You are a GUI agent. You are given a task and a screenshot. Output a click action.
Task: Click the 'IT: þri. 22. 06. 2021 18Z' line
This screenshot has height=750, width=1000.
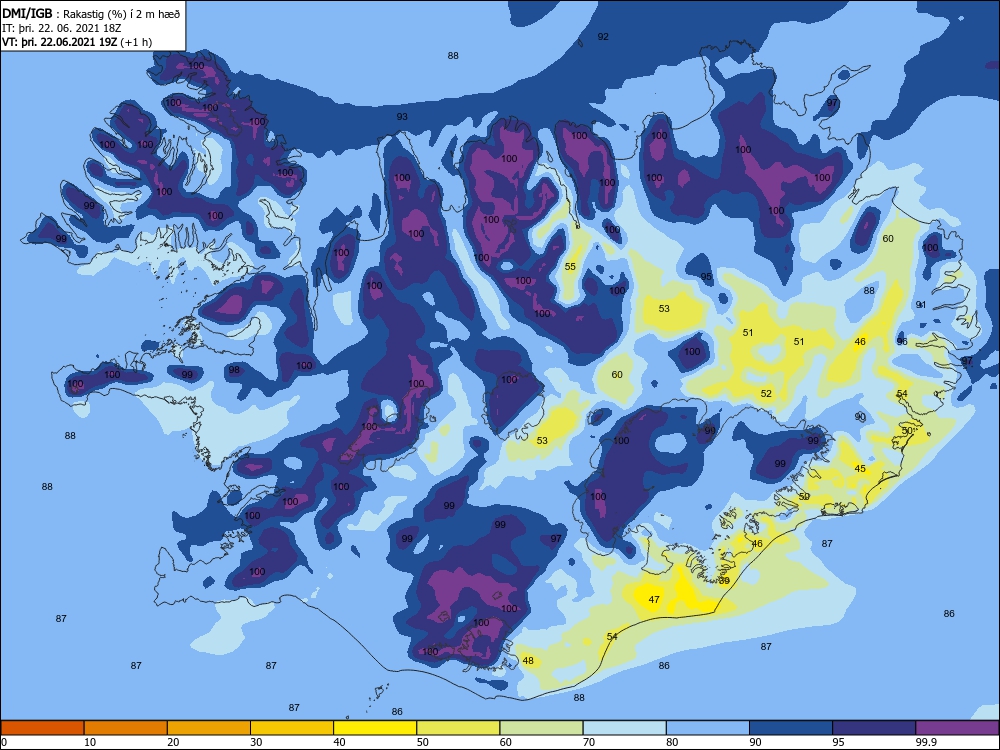(61, 28)
